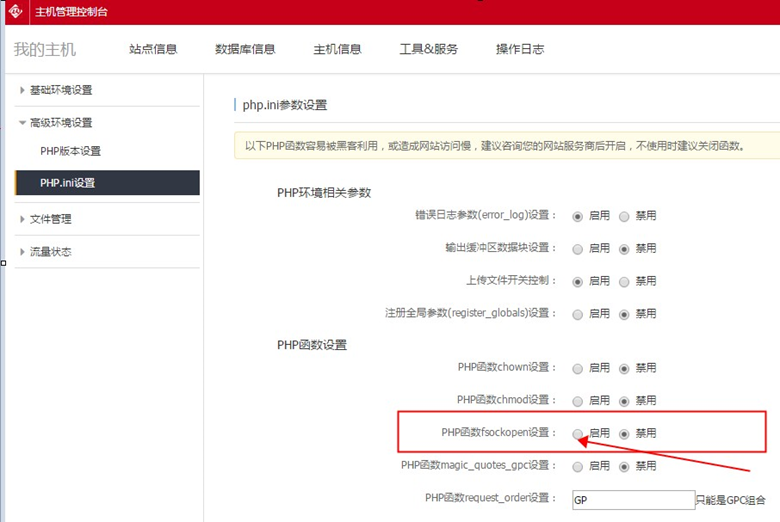780x522 pixels.
Task: Switch to 数据库信息 tab
Action: coord(245,49)
